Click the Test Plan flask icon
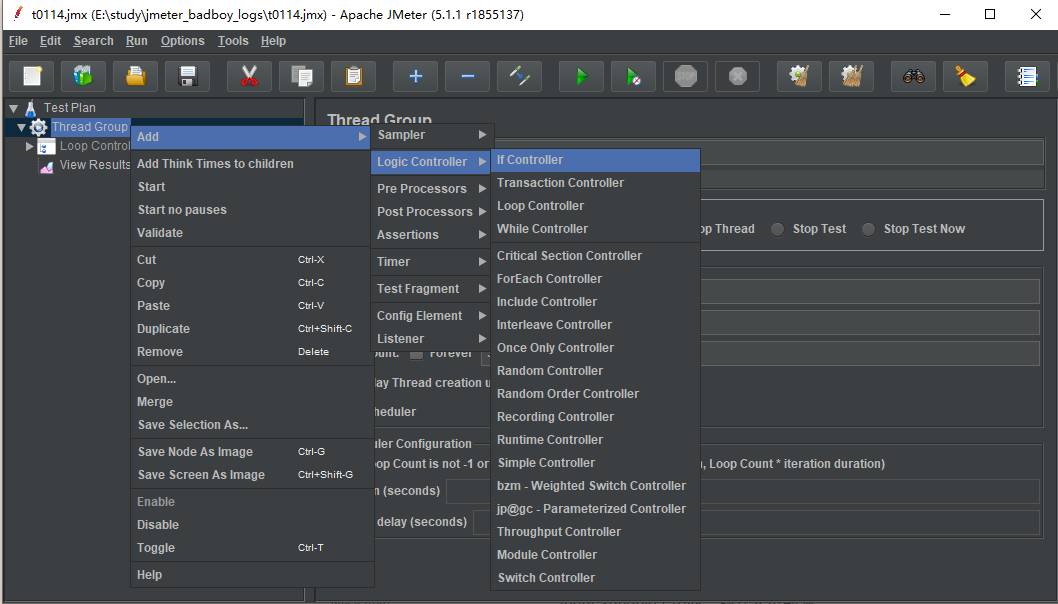Screen dimensions: 1058x604 pos(30,108)
